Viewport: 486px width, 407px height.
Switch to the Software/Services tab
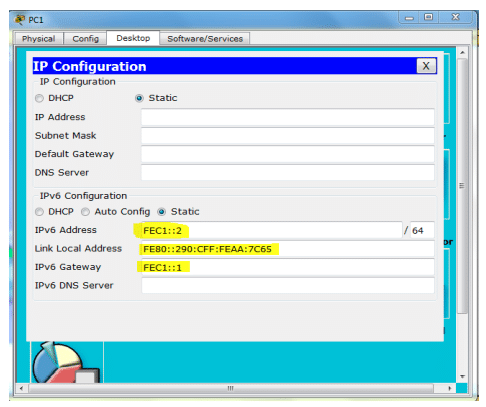(x=205, y=39)
